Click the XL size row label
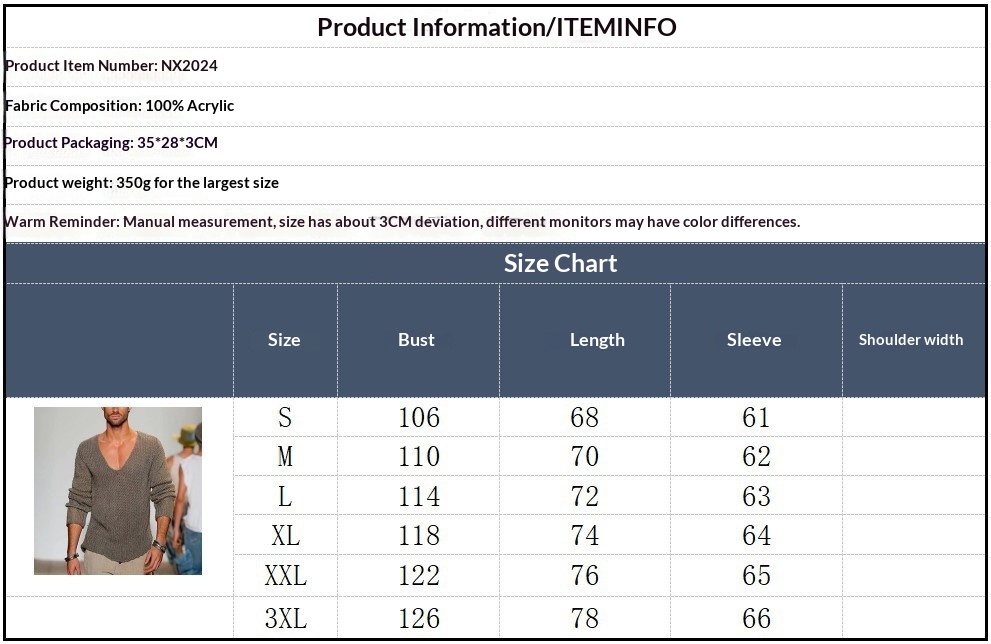 click(285, 536)
